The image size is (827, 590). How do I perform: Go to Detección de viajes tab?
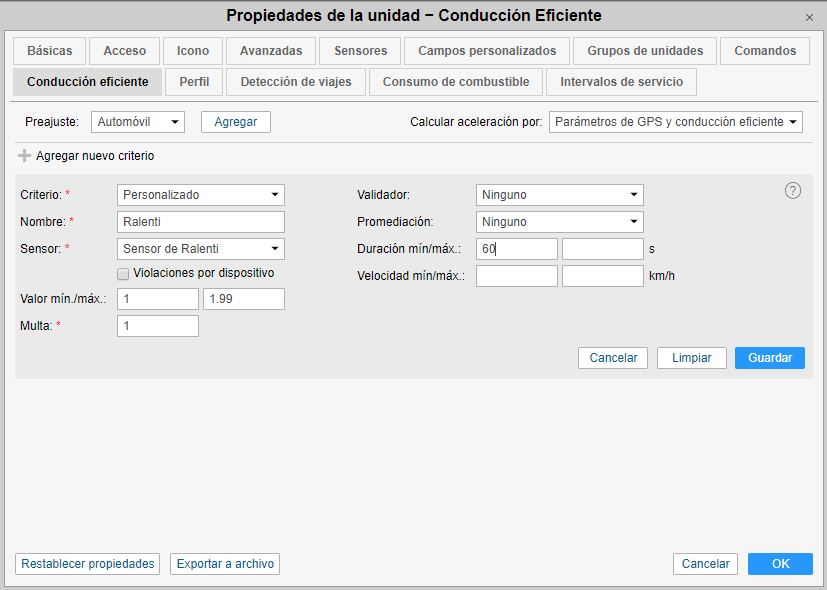point(296,82)
